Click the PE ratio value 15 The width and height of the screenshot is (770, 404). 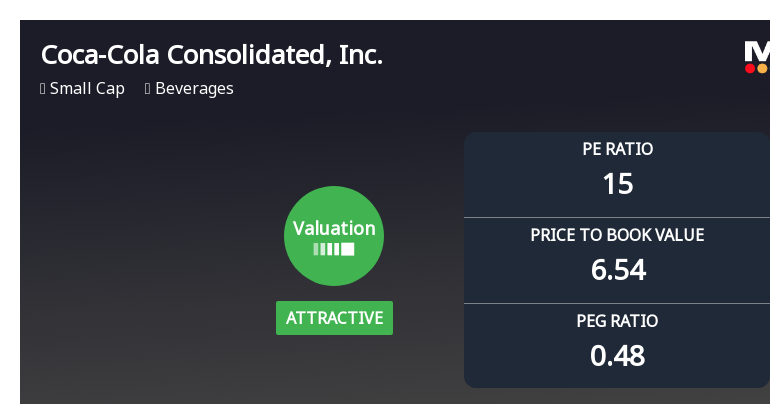click(x=617, y=184)
